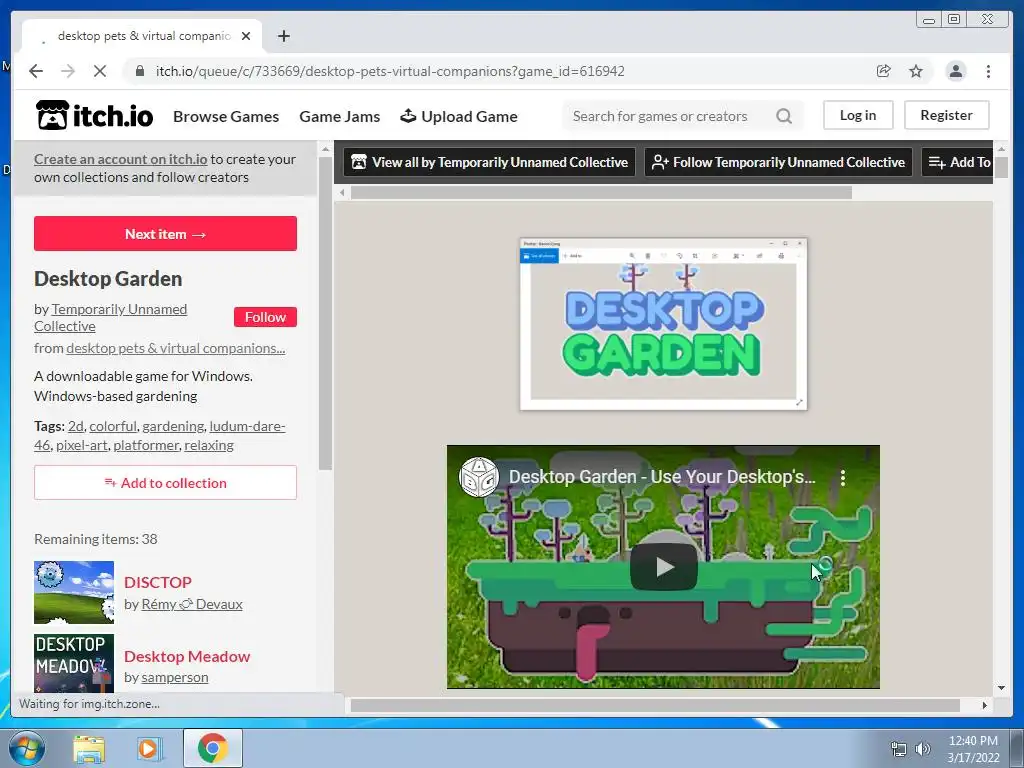Open Game Jams page
This screenshot has height=768, width=1024.
click(340, 116)
